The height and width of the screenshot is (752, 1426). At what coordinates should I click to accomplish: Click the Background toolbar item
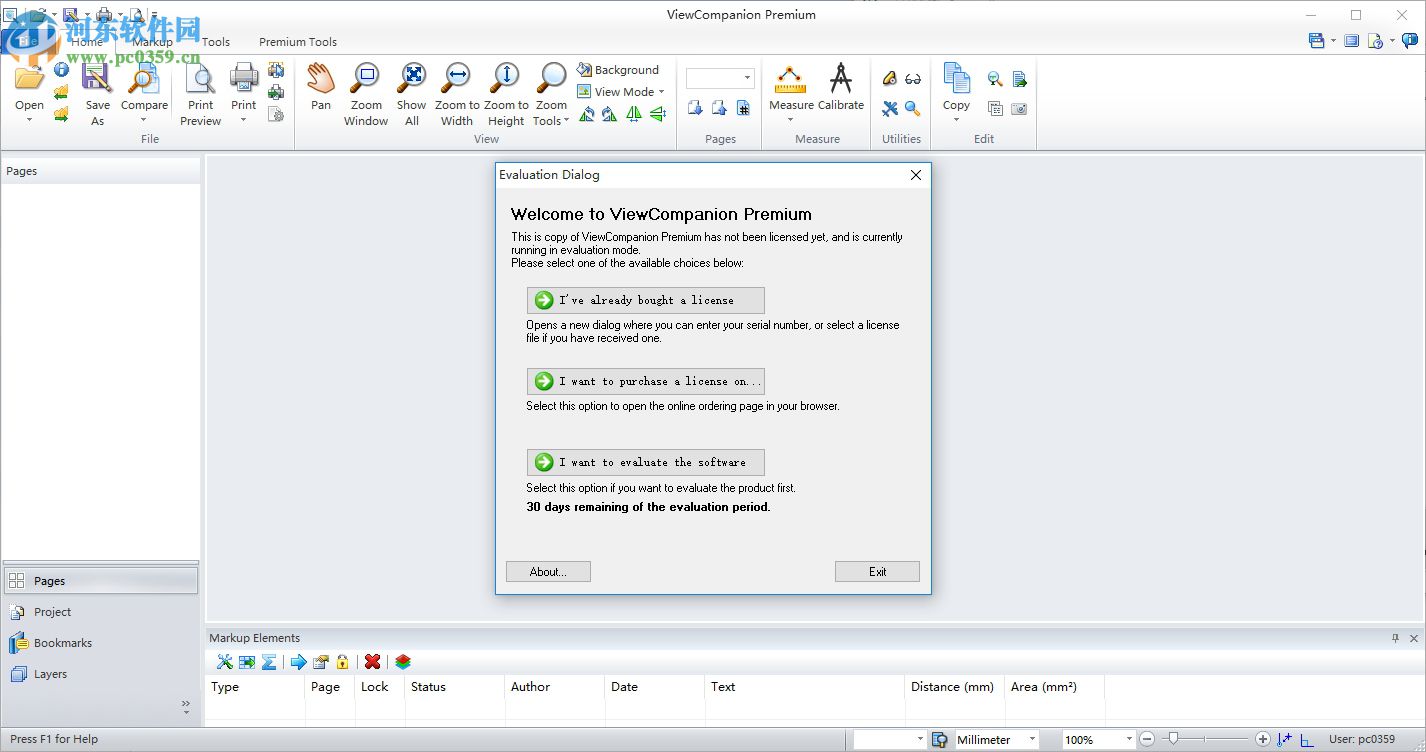[618, 70]
